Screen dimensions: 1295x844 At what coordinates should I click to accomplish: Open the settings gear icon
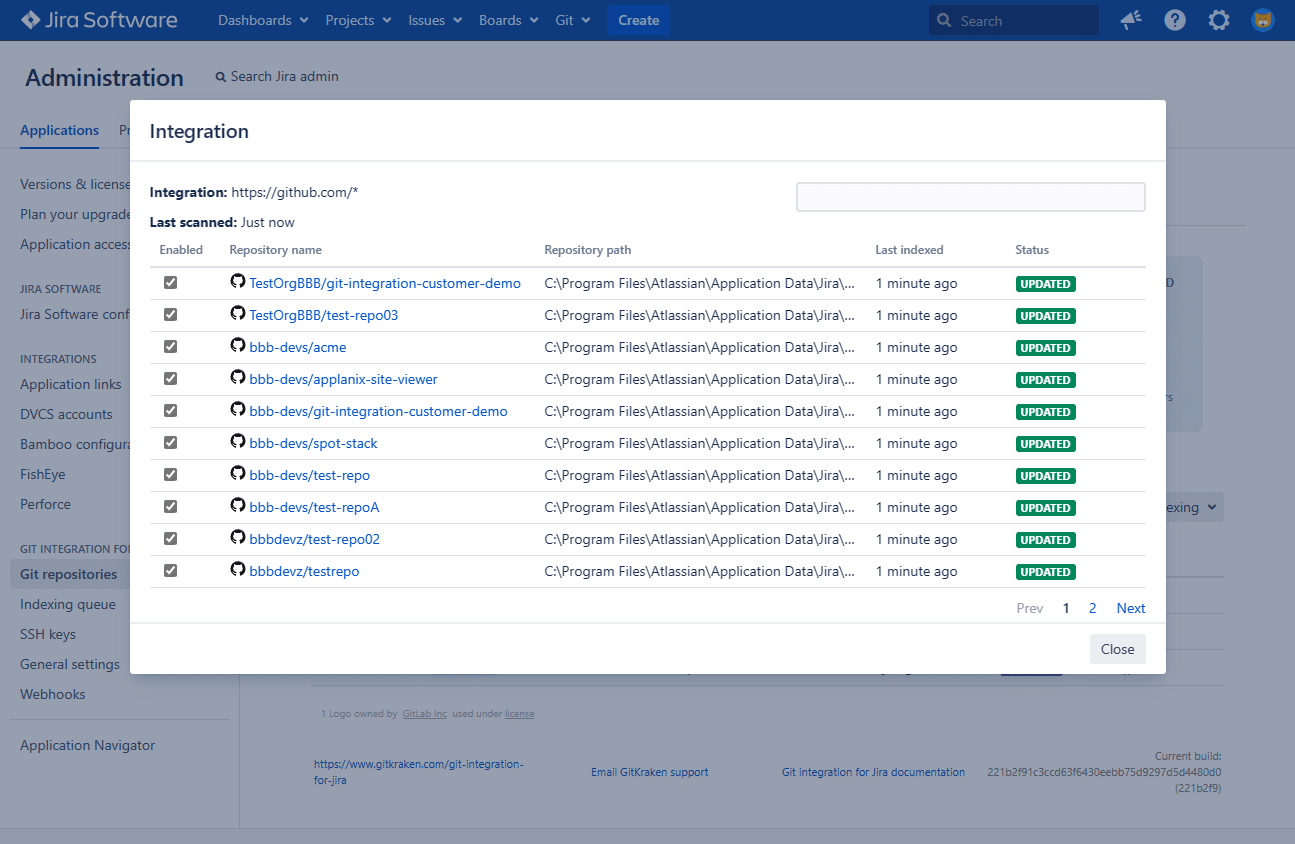[x=1218, y=20]
